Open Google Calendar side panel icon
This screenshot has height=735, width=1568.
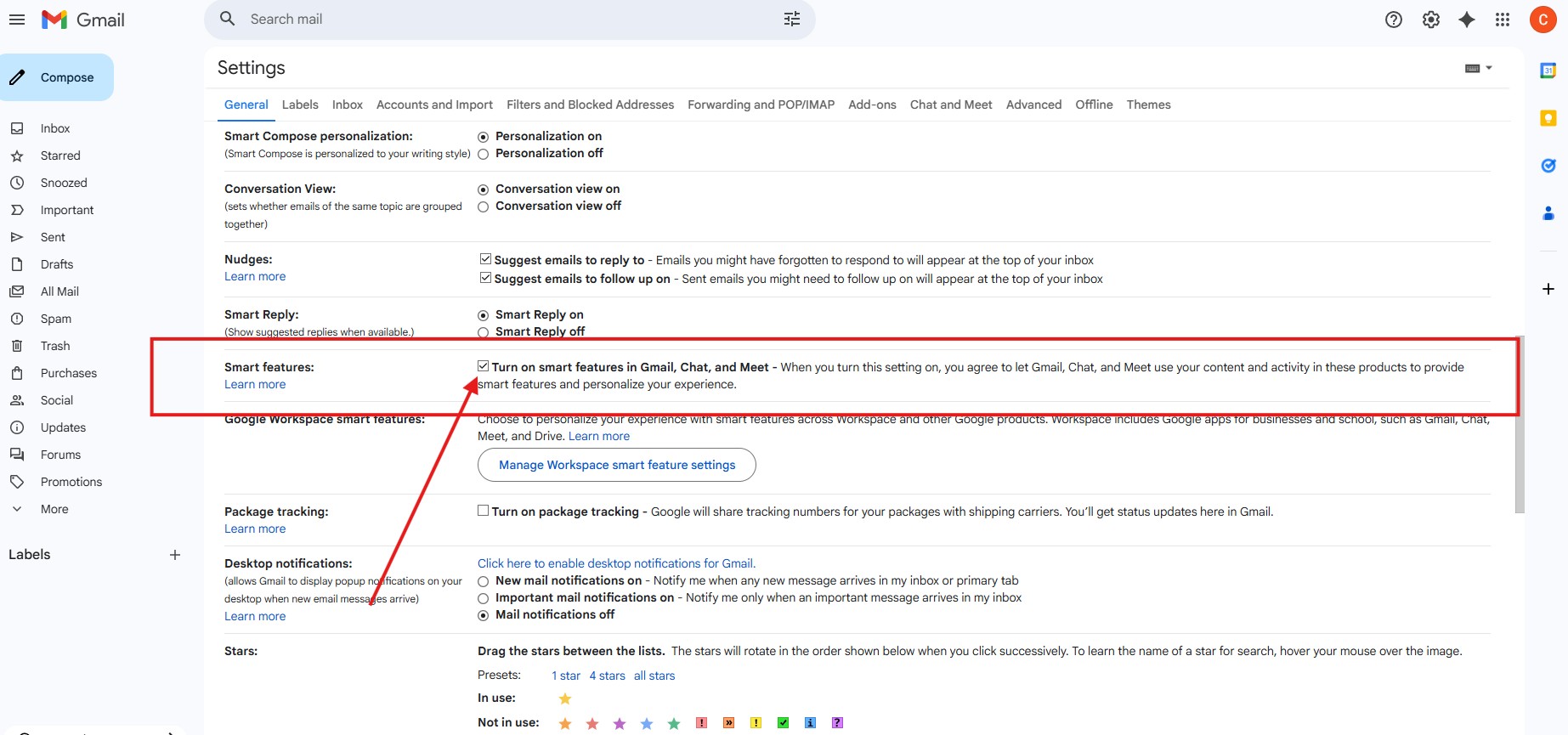[x=1548, y=71]
